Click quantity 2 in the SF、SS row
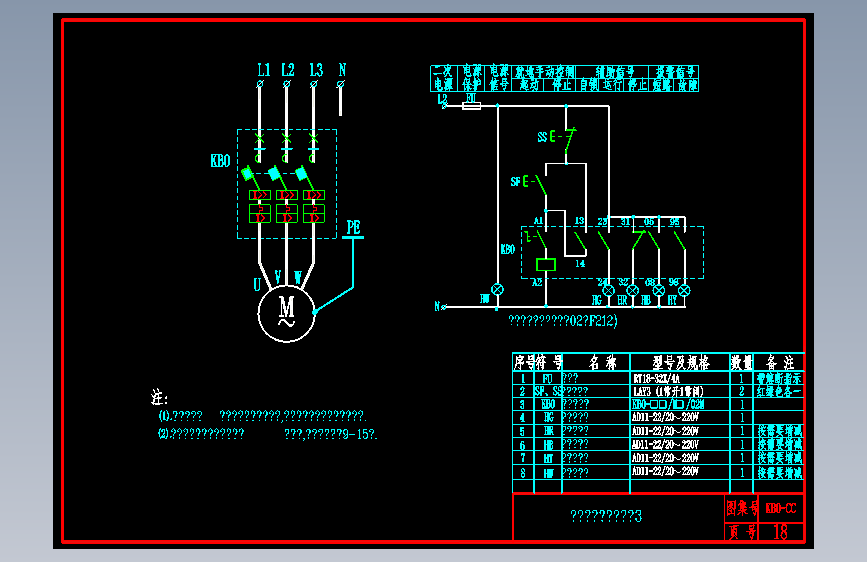This screenshot has width=867, height=562. click(741, 391)
